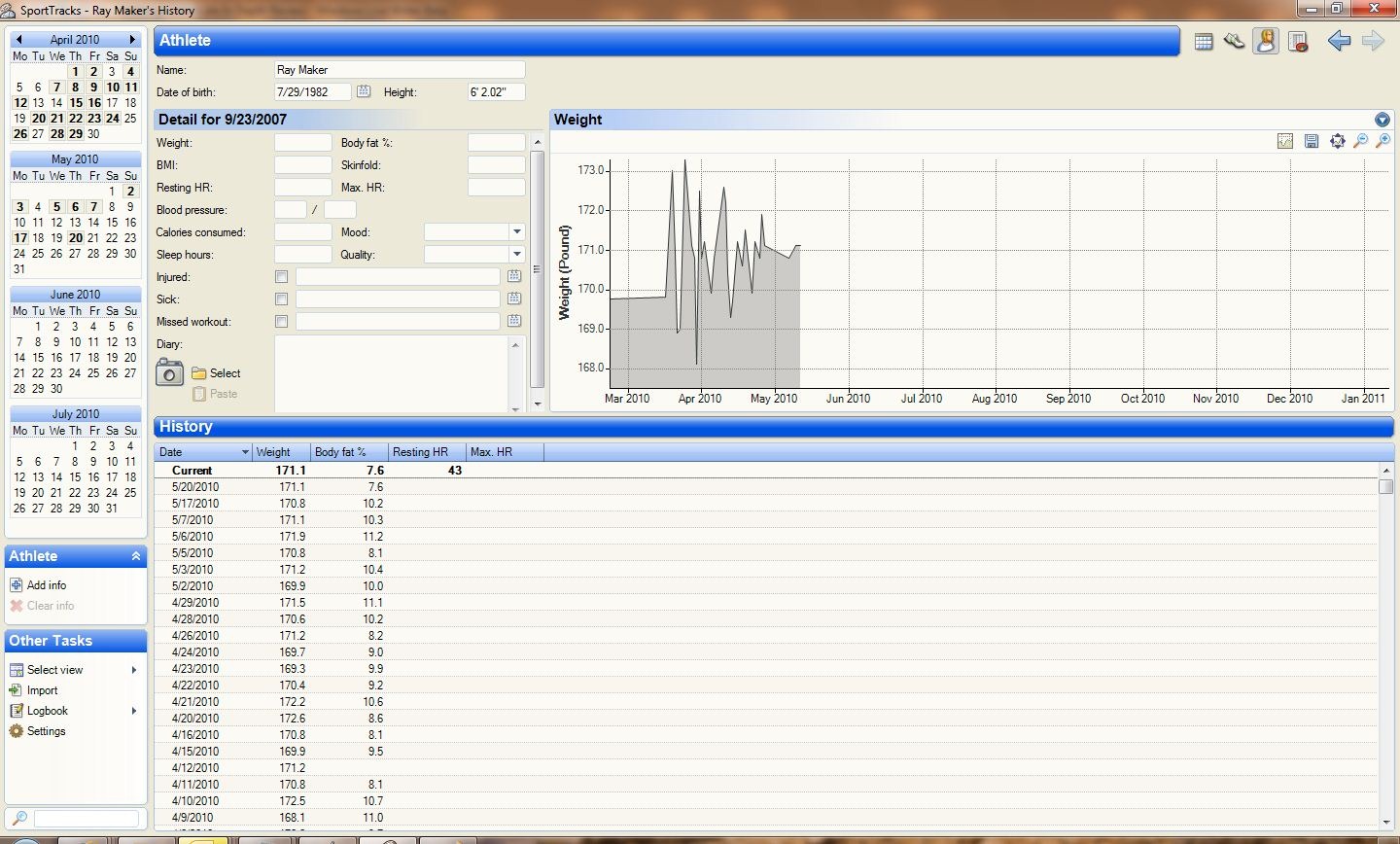Select May 17 in the calendar
1400x844 pixels.
(x=19, y=237)
